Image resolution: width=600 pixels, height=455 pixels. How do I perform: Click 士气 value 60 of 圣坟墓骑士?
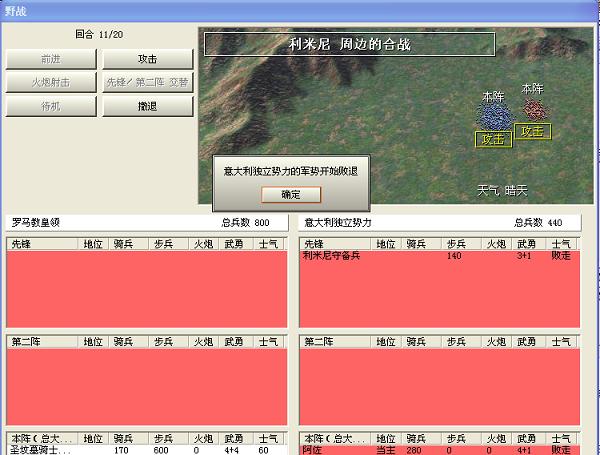[263, 450]
